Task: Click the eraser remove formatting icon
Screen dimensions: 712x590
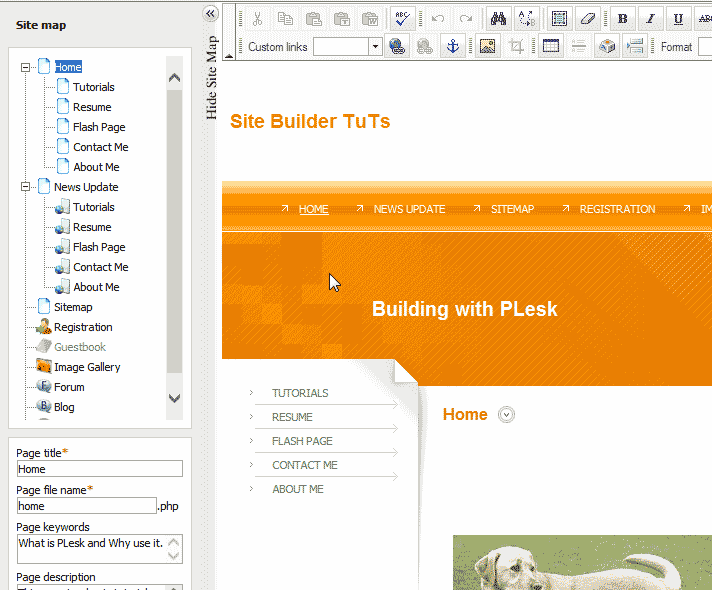Action: pos(587,19)
